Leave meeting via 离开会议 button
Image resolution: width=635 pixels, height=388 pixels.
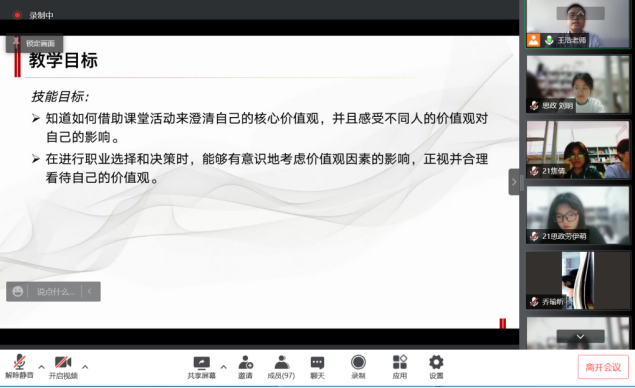(603, 367)
